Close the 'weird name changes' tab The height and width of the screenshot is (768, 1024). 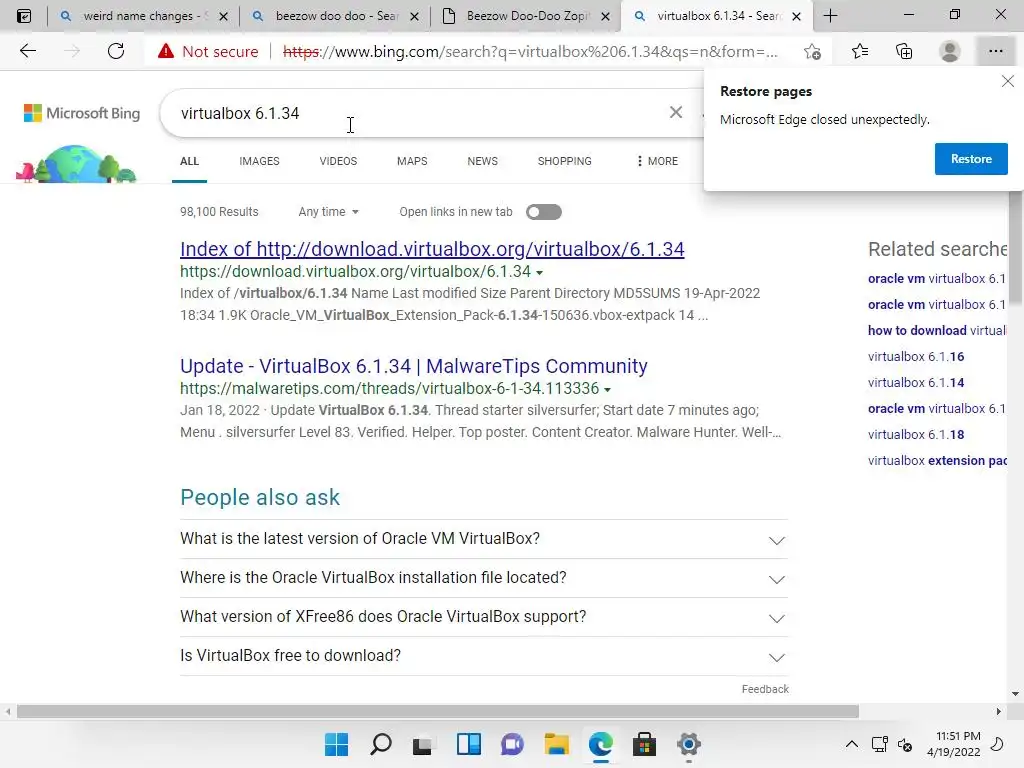[x=223, y=16]
